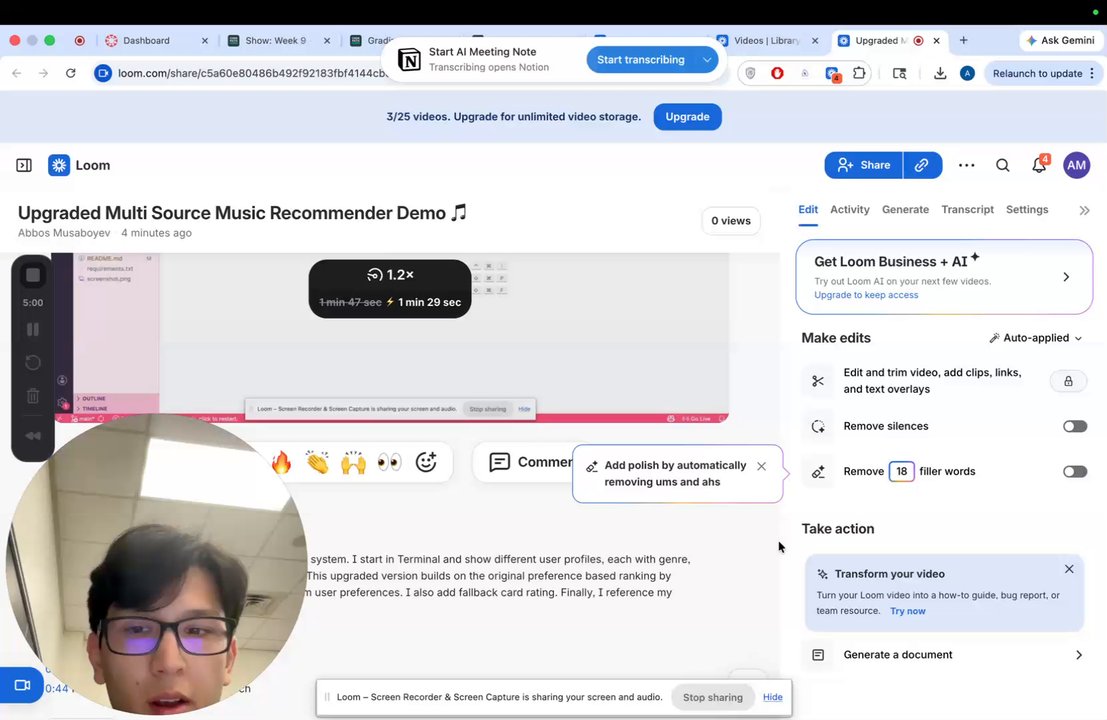Switch to the Transcript tab

pos(967,210)
